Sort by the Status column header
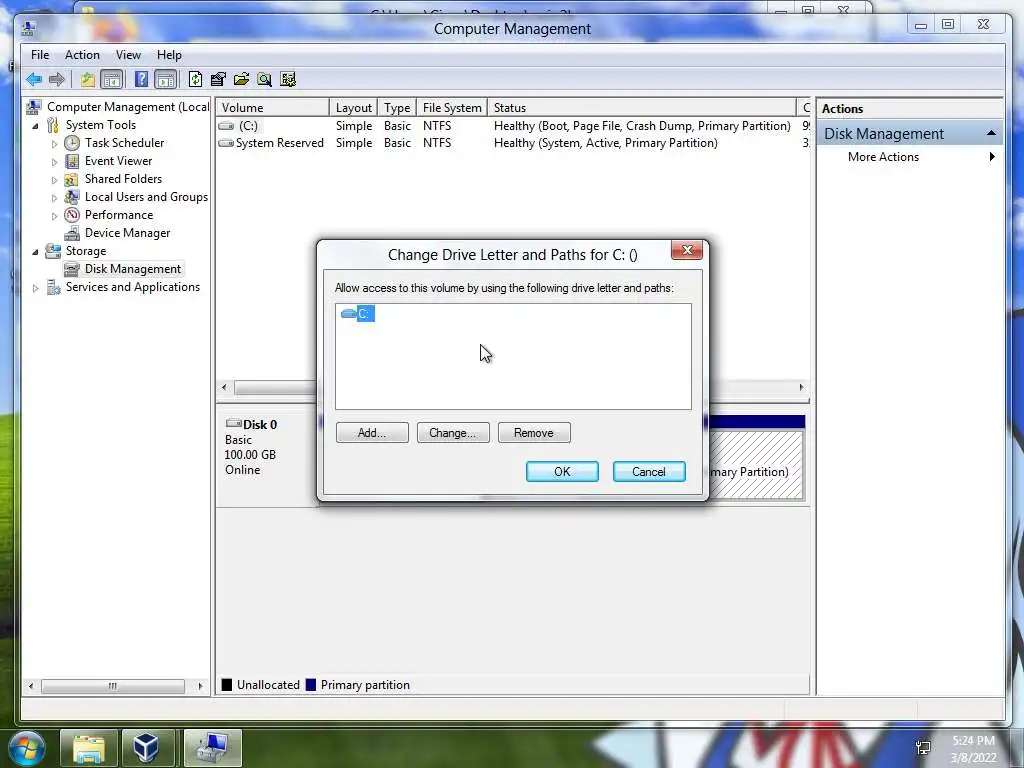1024x768 pixels. (x=641, y=107)
